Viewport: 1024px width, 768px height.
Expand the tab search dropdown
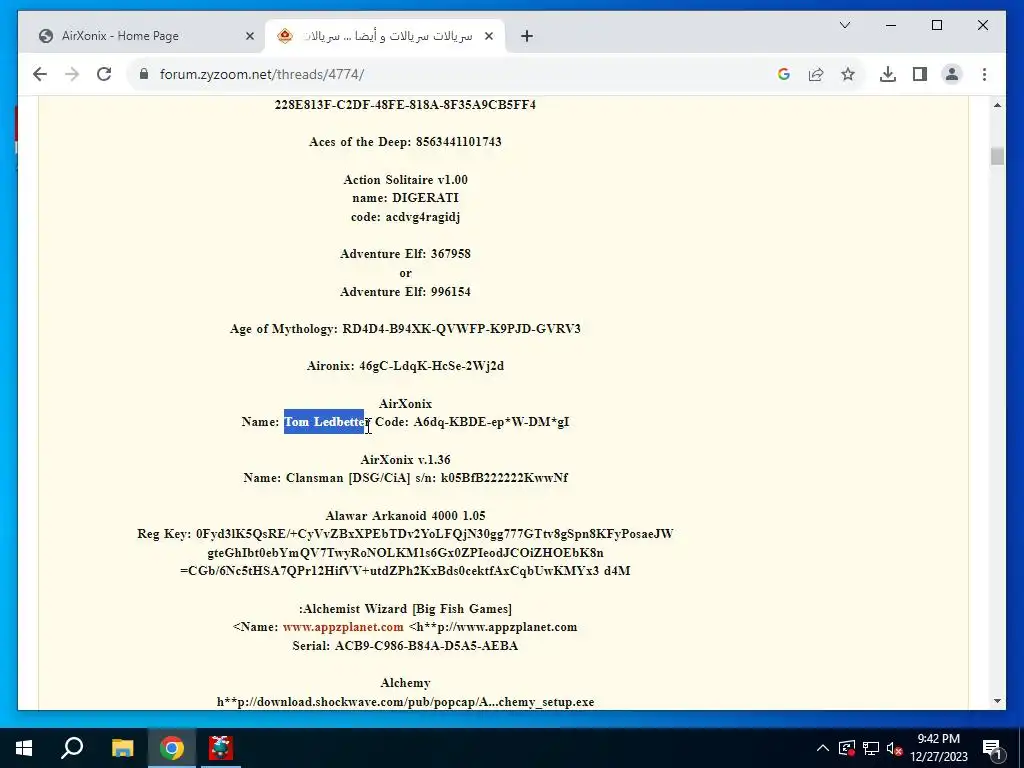coord(844,25)
